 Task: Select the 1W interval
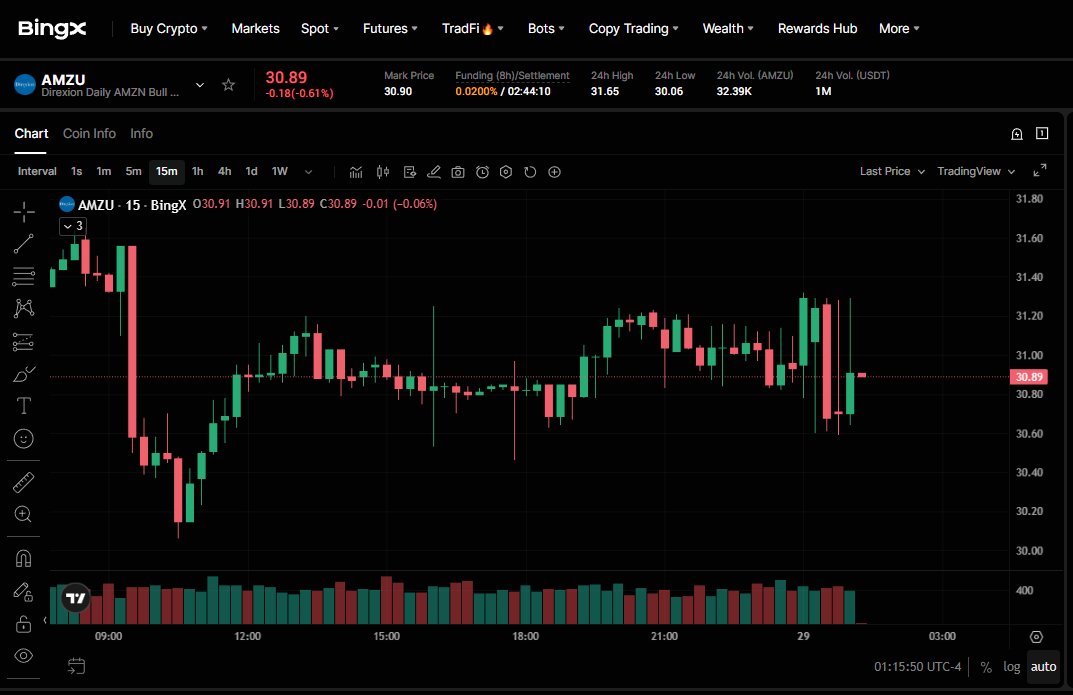pyautogui.click(x=280, y=172)
